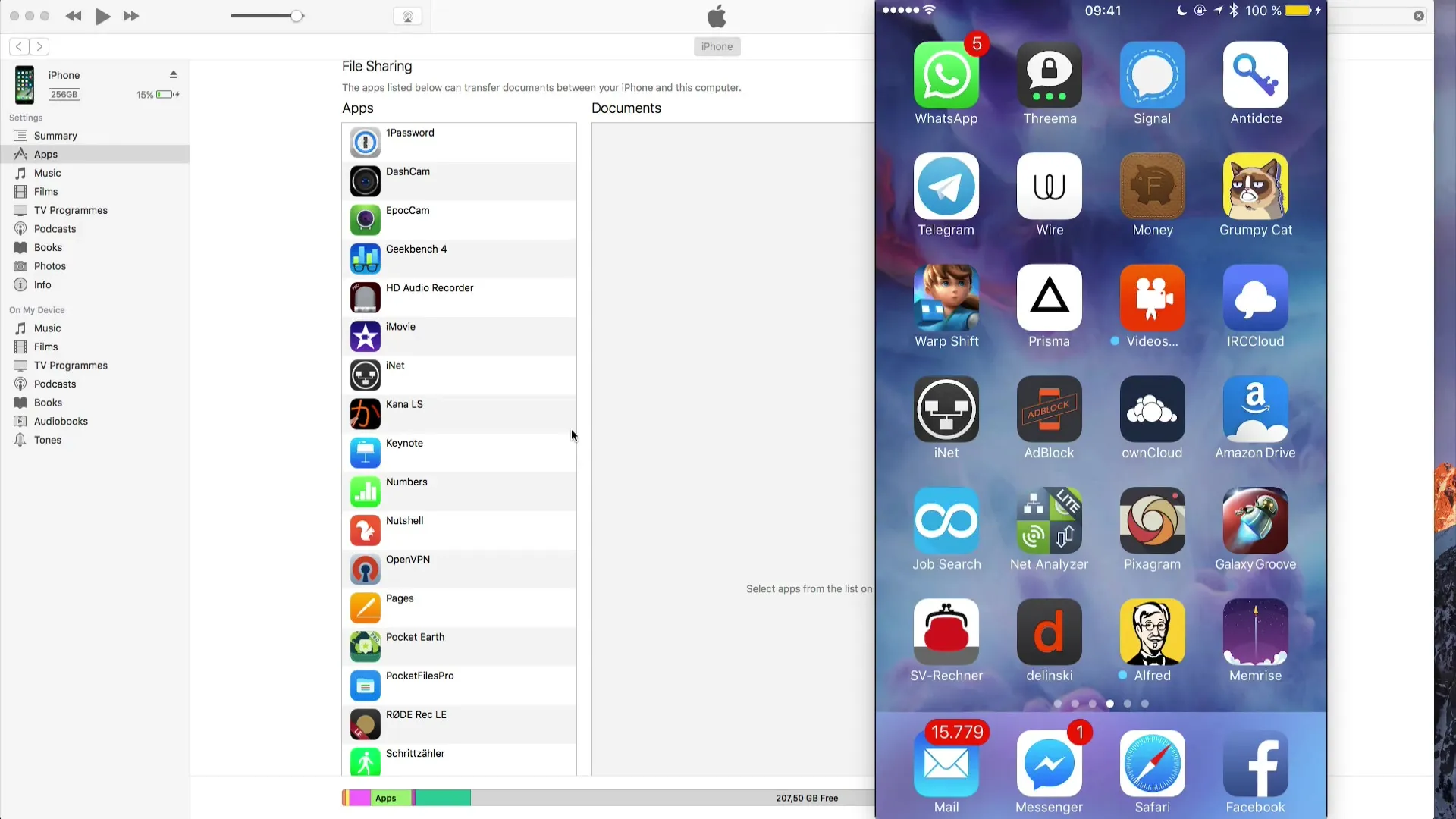Viewport: 1456px width, 819px height.
Task: Launch the delinski app
Action: point(1049,632)
